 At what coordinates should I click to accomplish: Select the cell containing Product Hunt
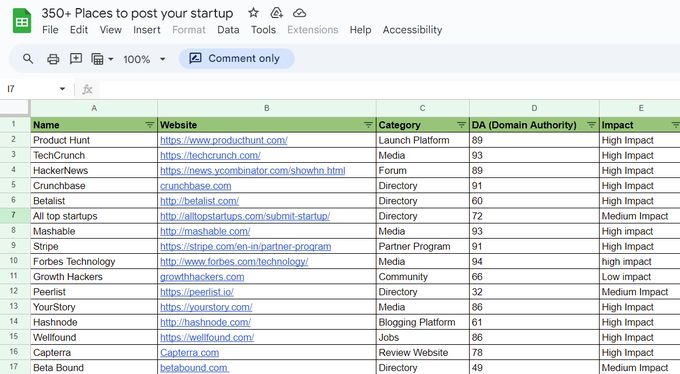pyautogui.click(x=94, y=140)
